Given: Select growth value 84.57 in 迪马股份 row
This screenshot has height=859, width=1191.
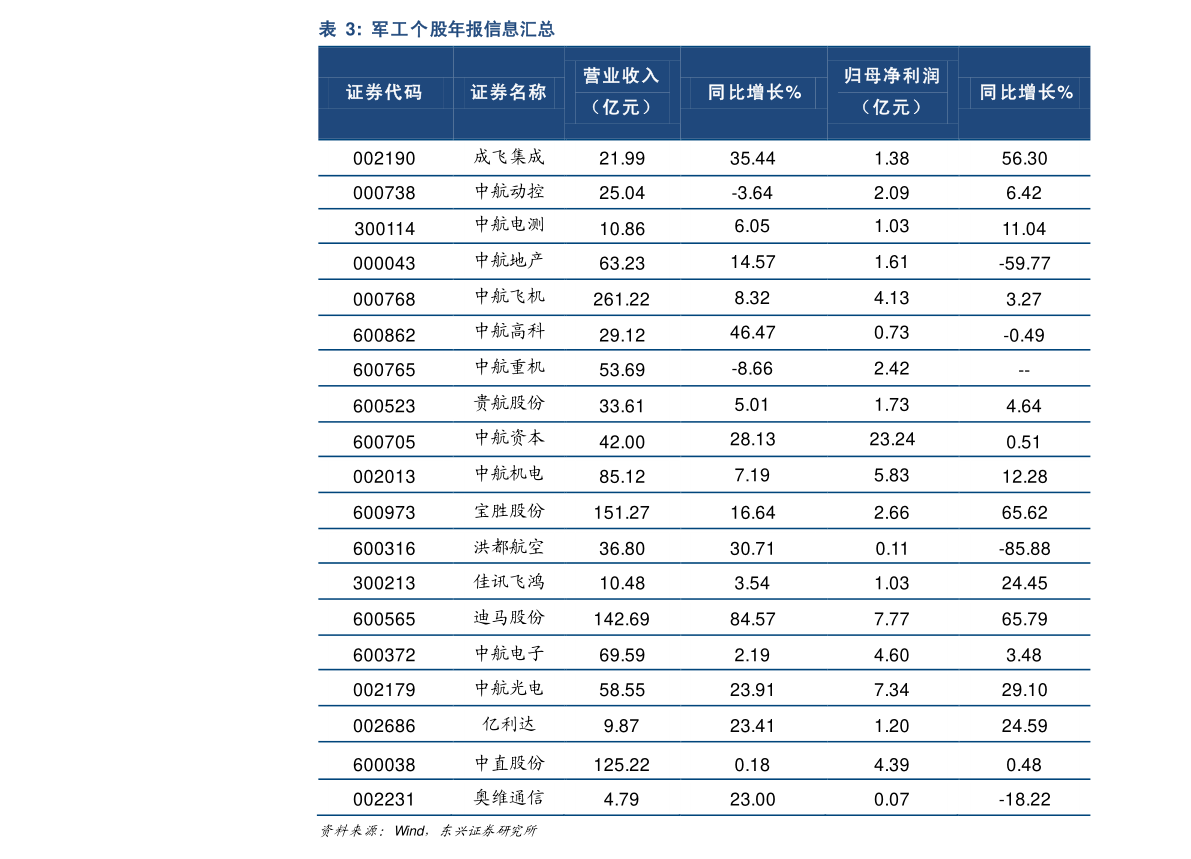Looking at the screenshot, I should tap(753, 619).
